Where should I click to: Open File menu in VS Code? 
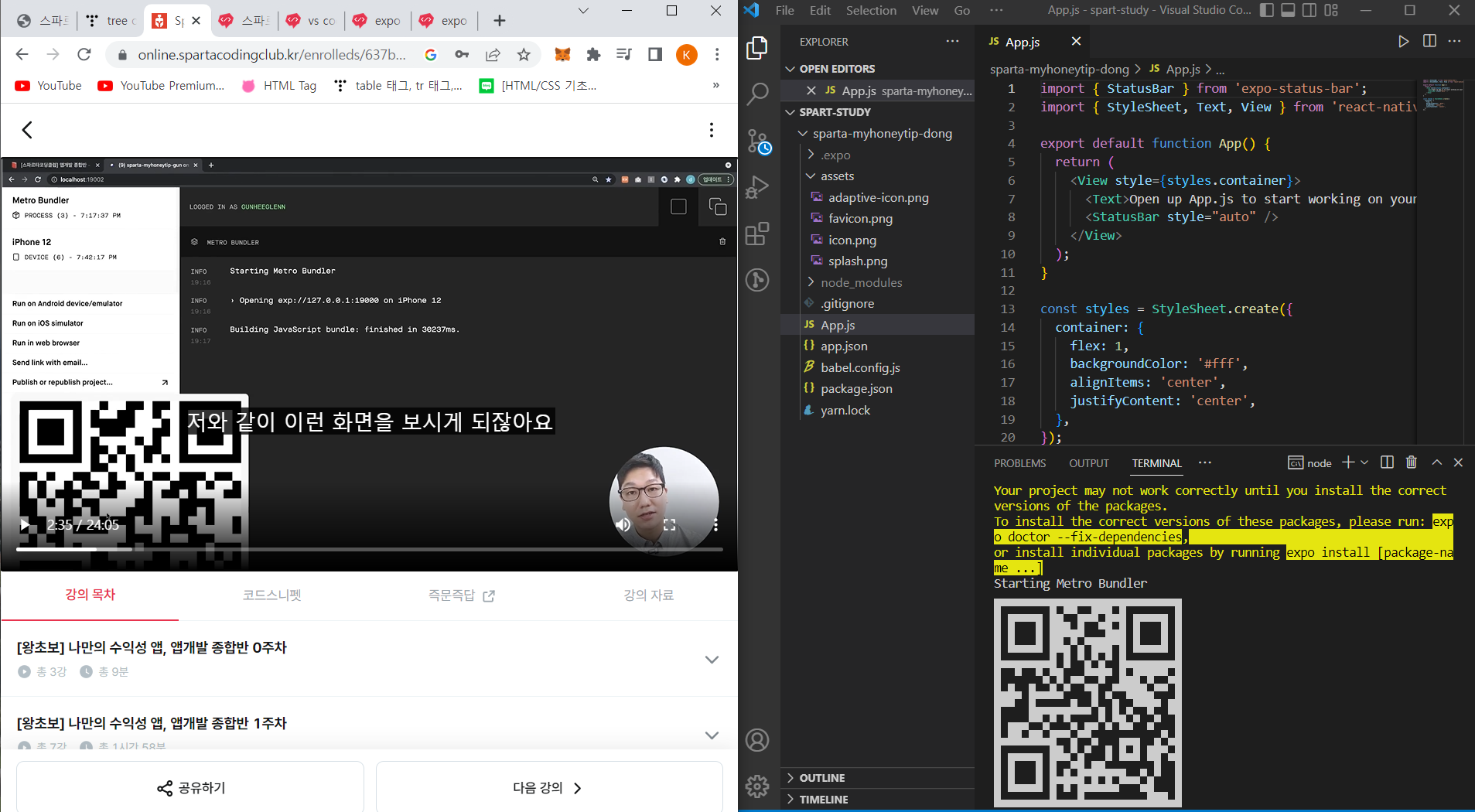point(784,10)
